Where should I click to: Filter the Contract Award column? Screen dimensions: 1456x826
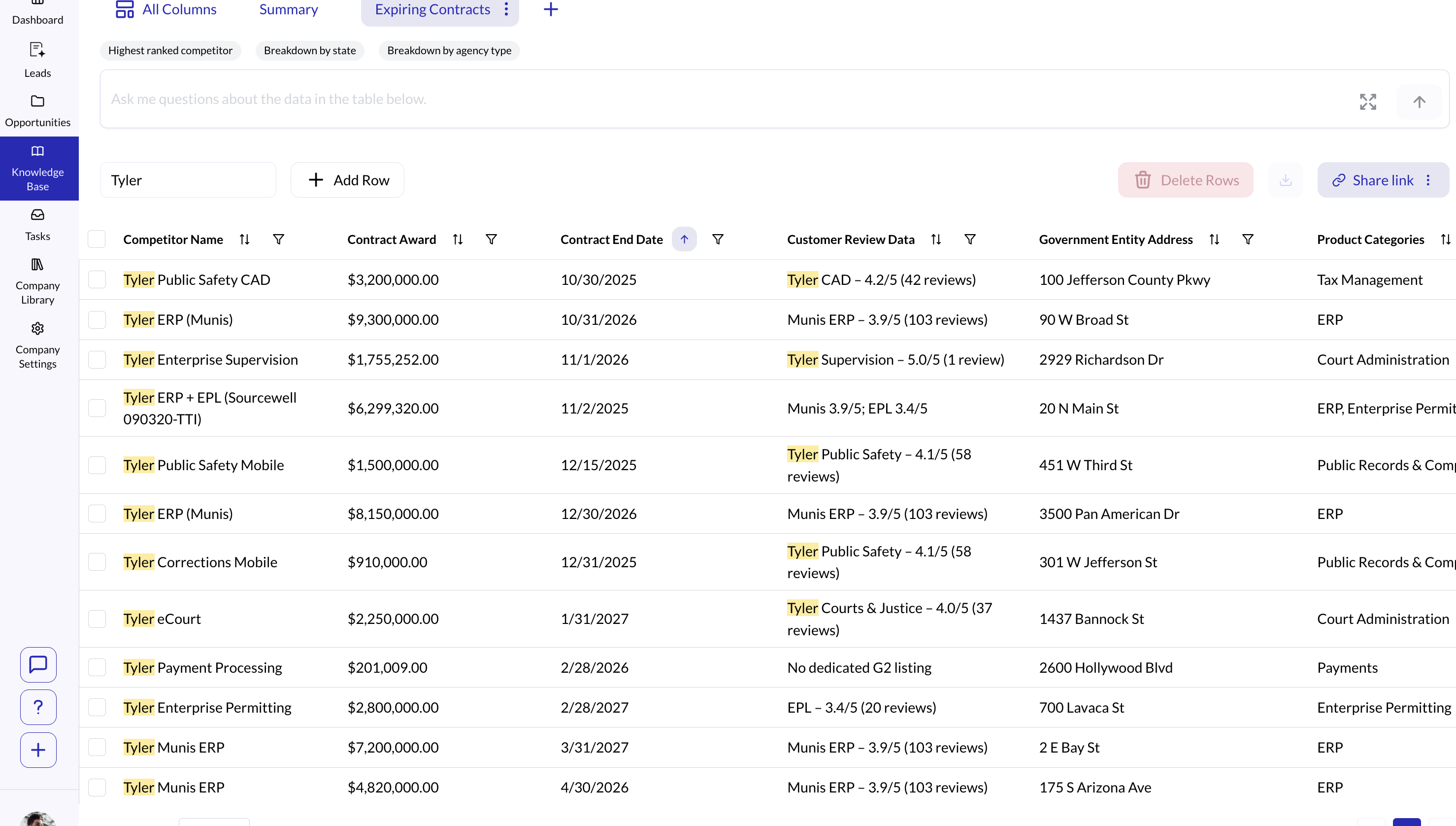point(491,240)
